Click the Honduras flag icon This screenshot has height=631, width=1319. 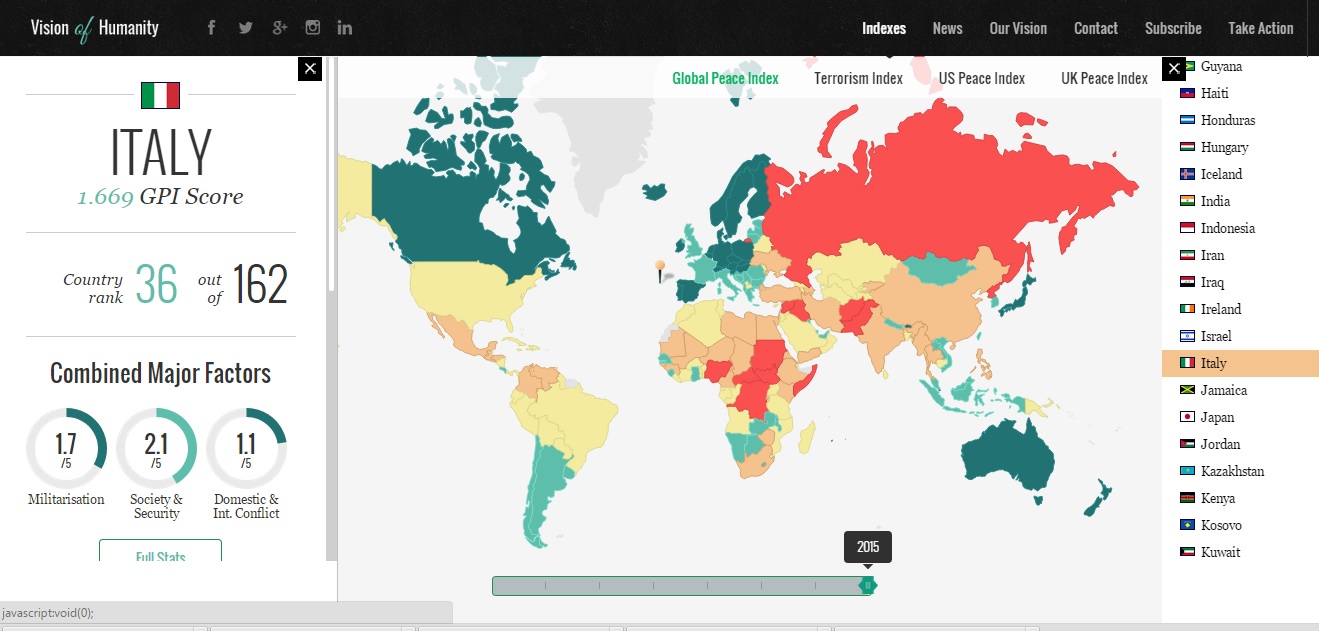click(x=1187, y=120)
